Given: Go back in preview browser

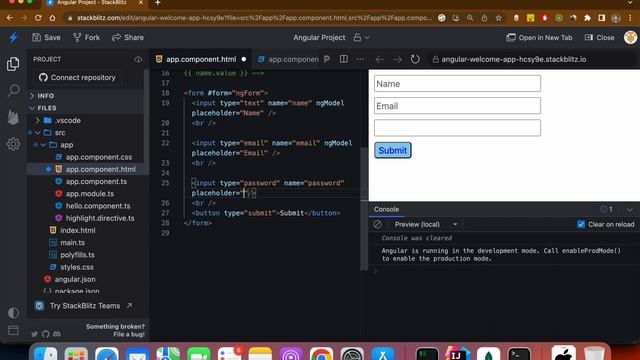Looking at the screenshot, I should (x=380, y=60).
